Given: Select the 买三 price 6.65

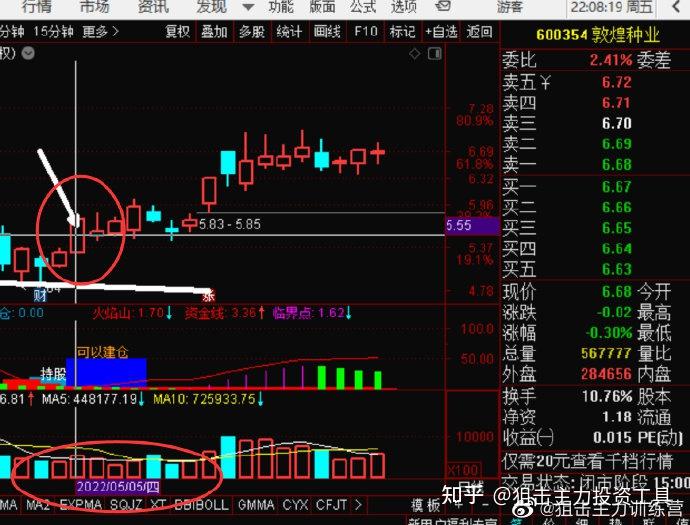Looking at the screenshot, I should tap(617, 228).
